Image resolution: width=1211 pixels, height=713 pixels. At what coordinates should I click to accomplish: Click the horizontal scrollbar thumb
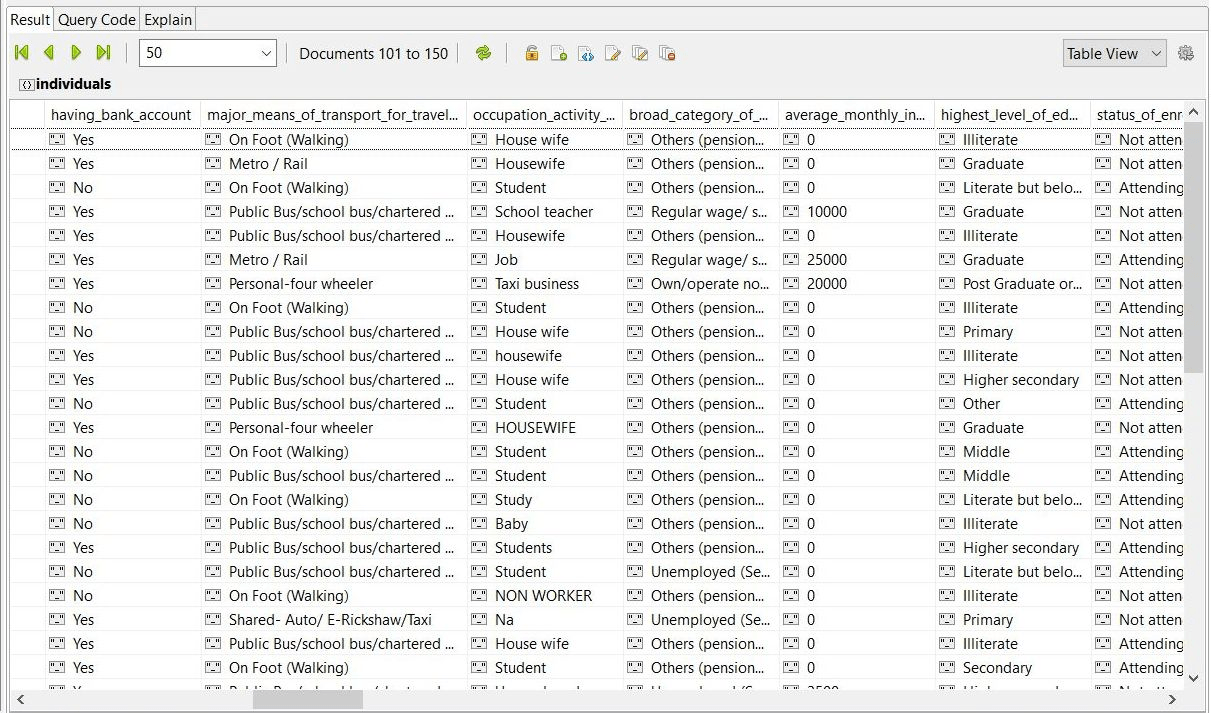(x=307, y=700)
